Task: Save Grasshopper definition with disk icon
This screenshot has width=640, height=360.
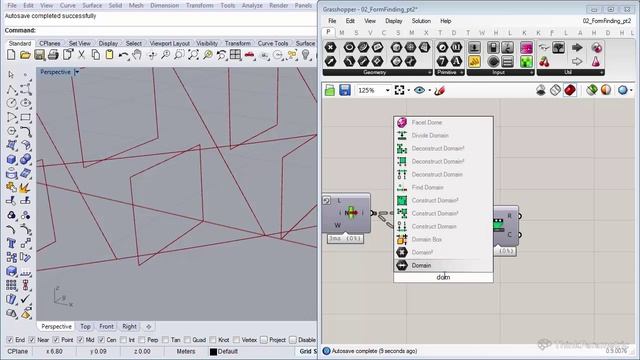Action: pyautogui.click(x=345, y=90)
